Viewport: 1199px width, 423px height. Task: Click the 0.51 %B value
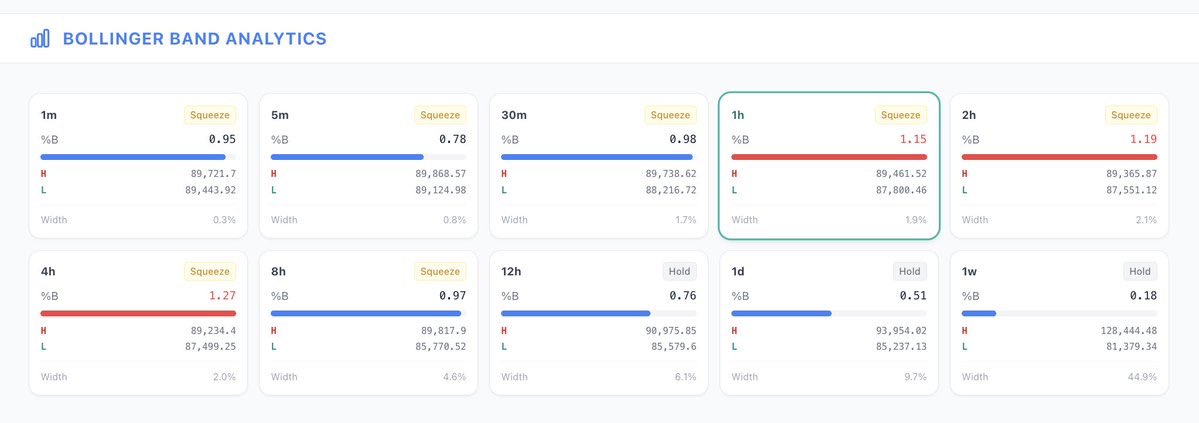pyautogui.click(x=913, y=295)
